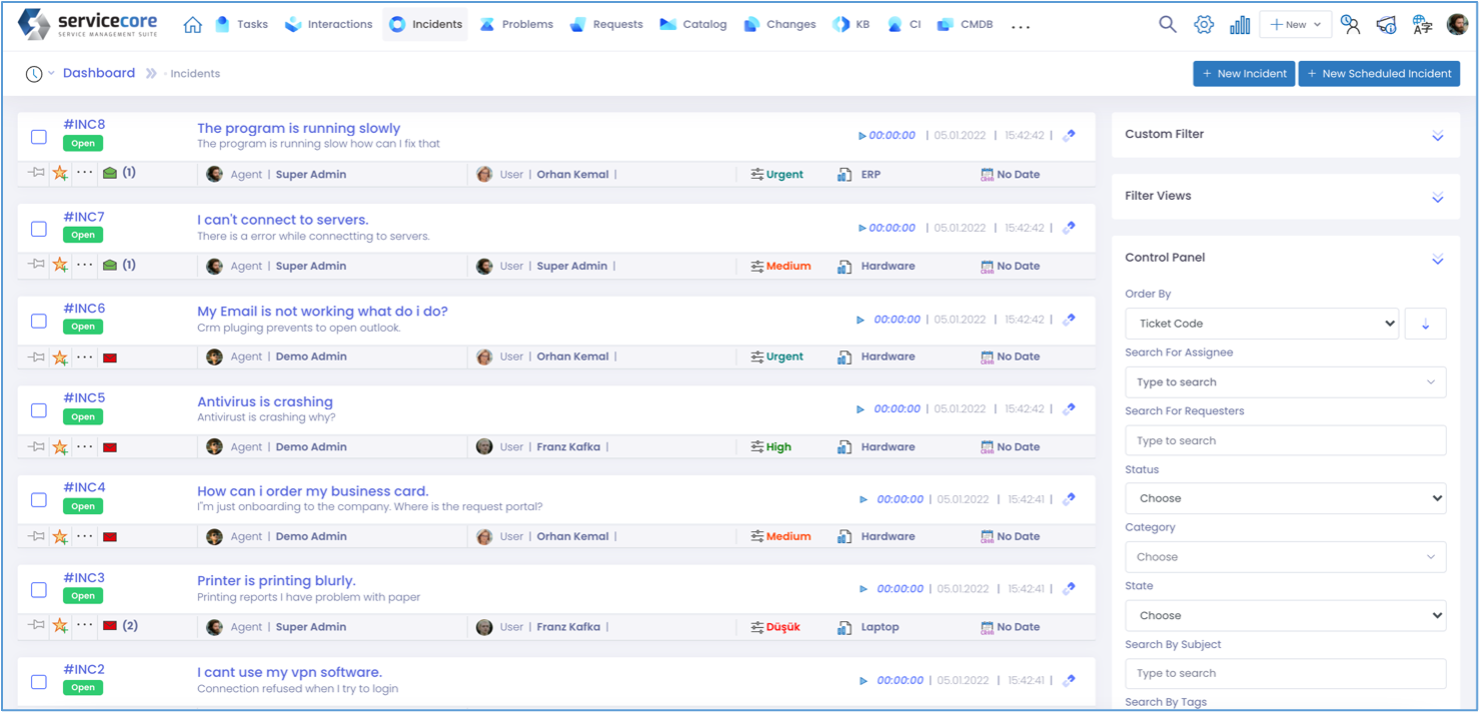Check the box for incident INC3
The width and height of the screenshot is (1481, 715).
pos(39,590)
